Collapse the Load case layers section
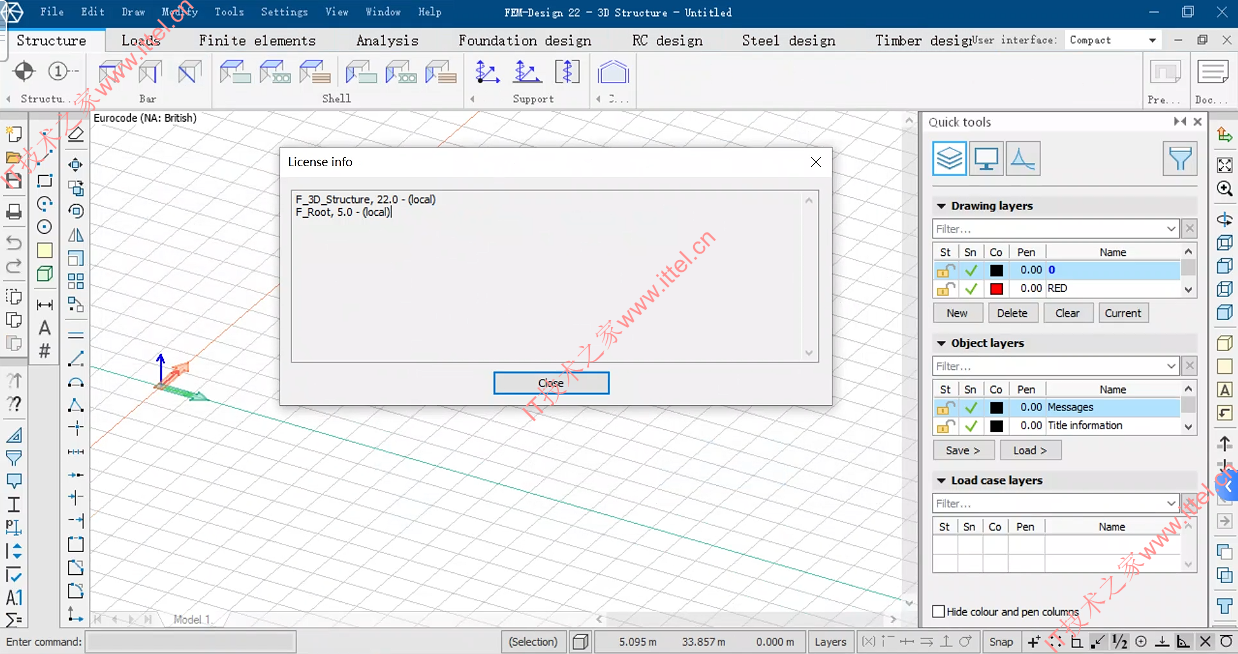1238x654 pixels. pos(941,480)
